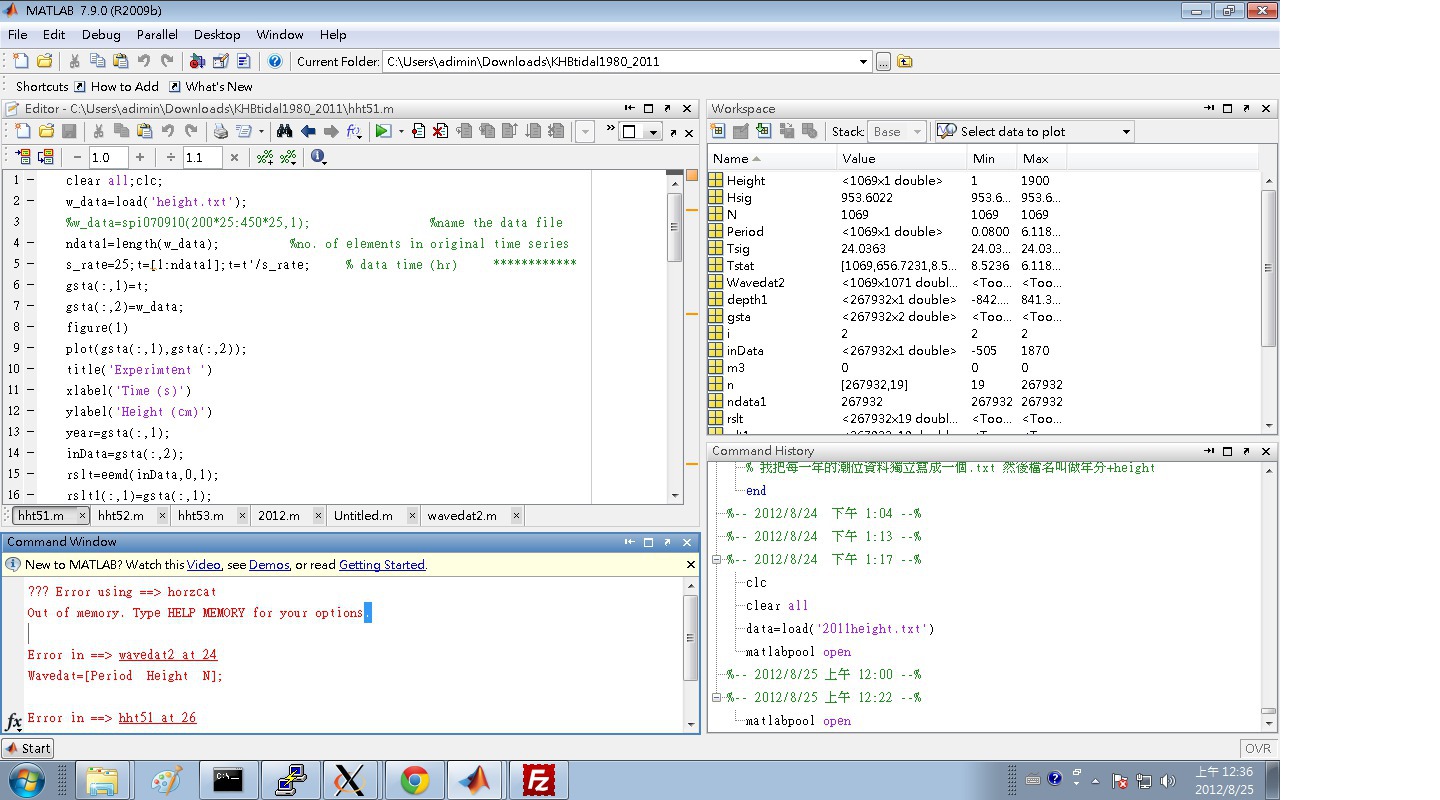Click the blue Help question mark icon

click(275, 61)
